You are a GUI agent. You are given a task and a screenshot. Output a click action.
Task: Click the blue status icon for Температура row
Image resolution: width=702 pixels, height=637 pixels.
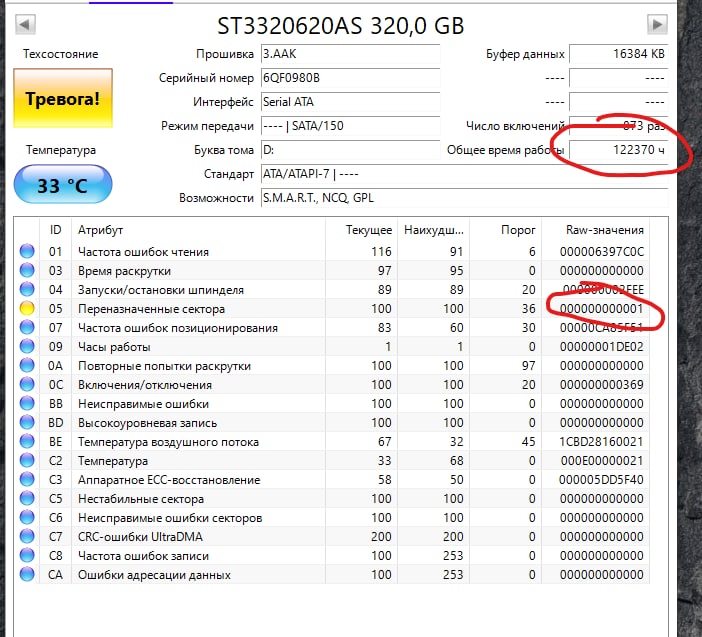(x=27, y=461)
